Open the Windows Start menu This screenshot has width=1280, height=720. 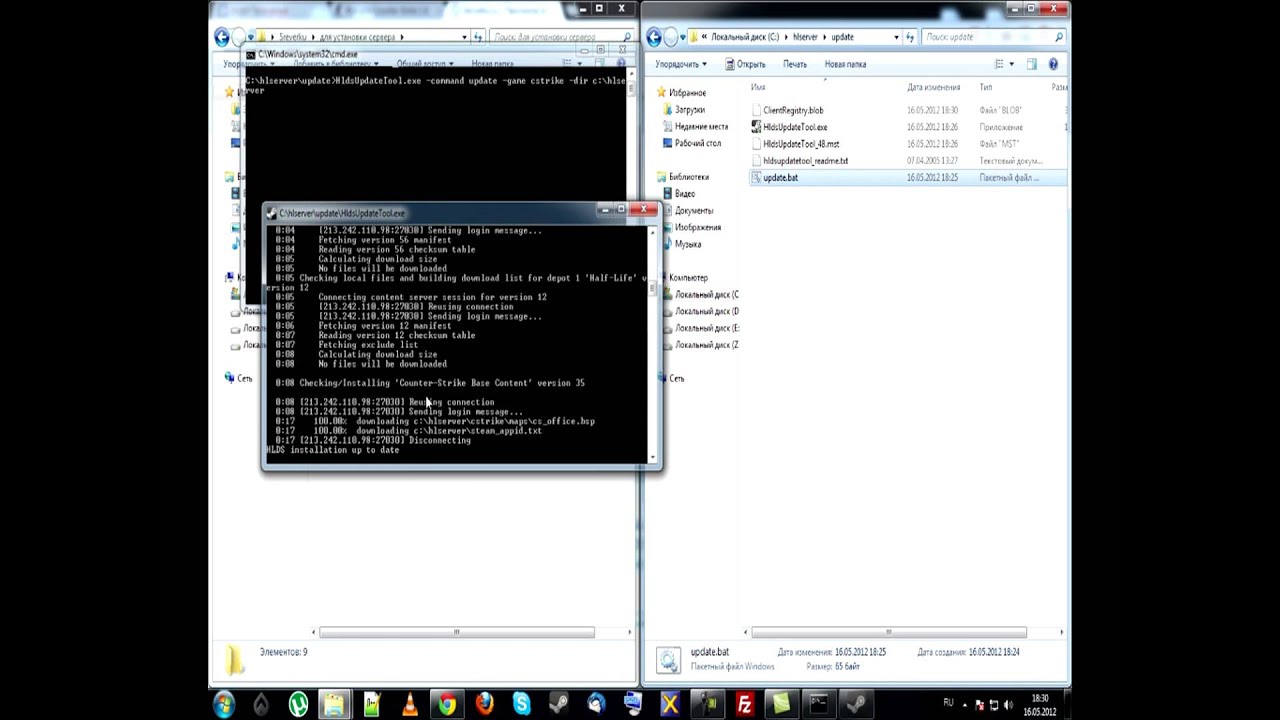click(x=224, y=704)
